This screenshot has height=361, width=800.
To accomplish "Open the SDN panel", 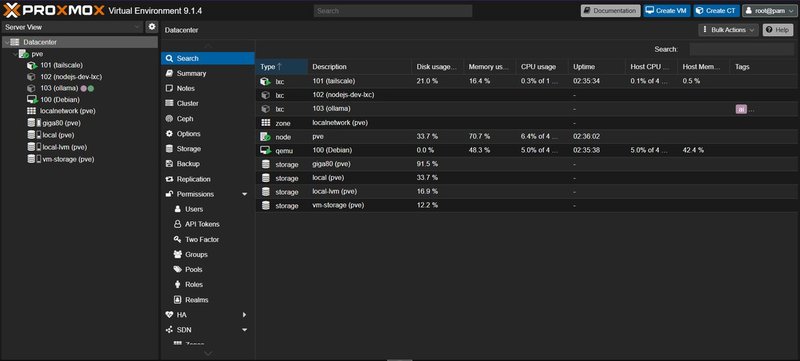I will pyautogui.click(x=208, y=330).
